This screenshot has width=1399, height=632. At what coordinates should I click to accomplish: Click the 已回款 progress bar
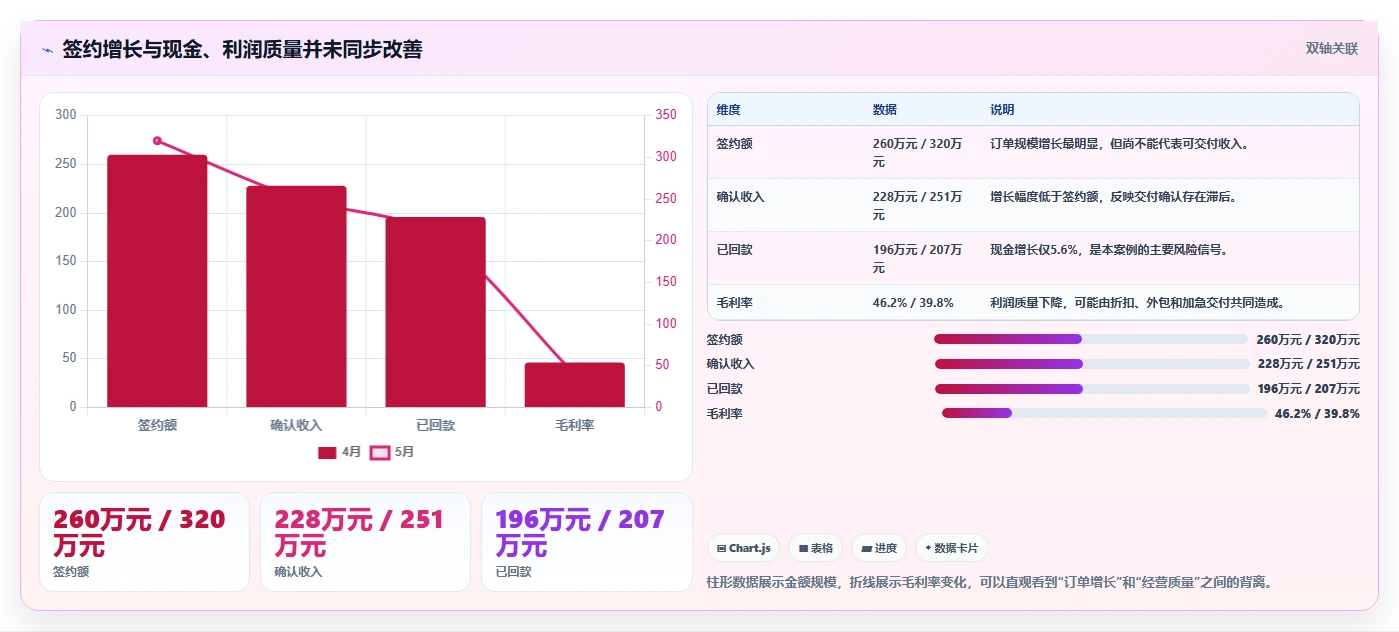pos(1092,389)
